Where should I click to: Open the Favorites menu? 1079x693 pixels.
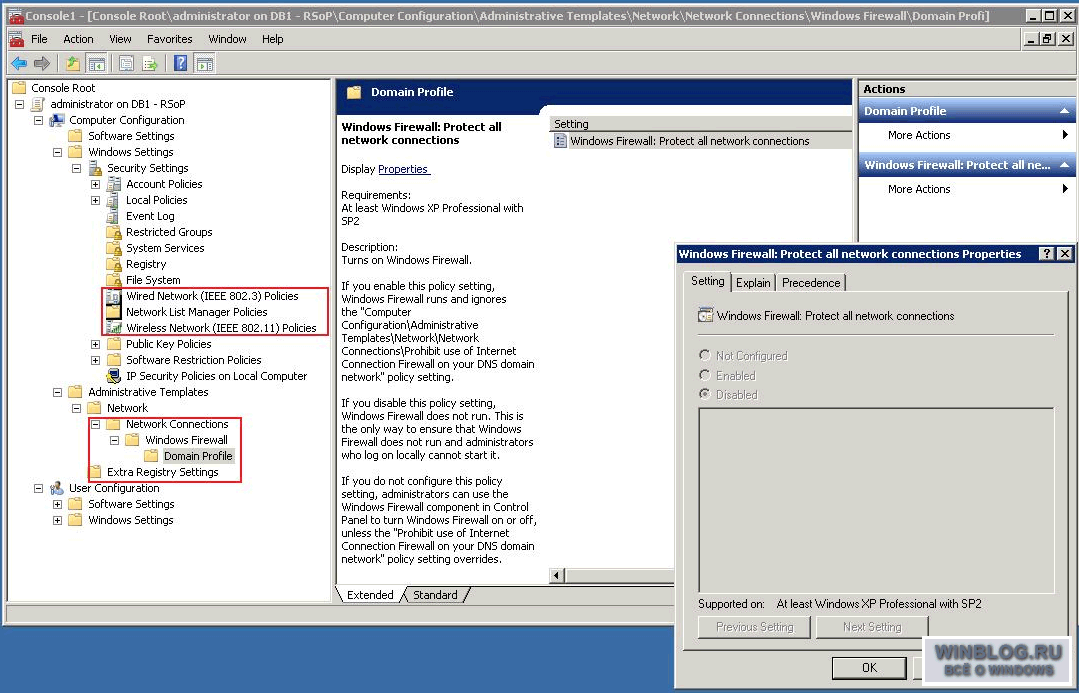(x=169, y=39)
